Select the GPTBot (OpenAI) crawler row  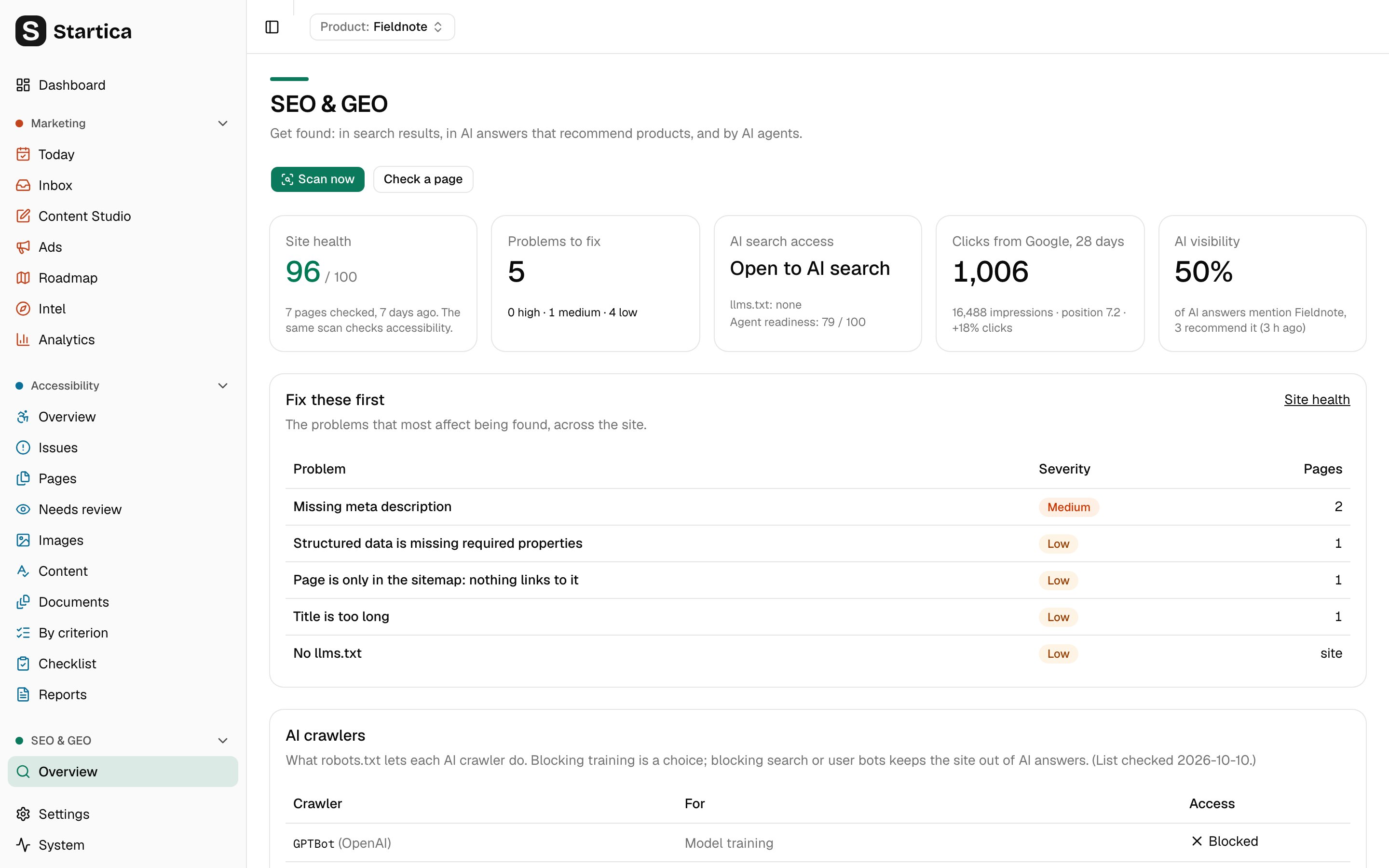(818, 843)
